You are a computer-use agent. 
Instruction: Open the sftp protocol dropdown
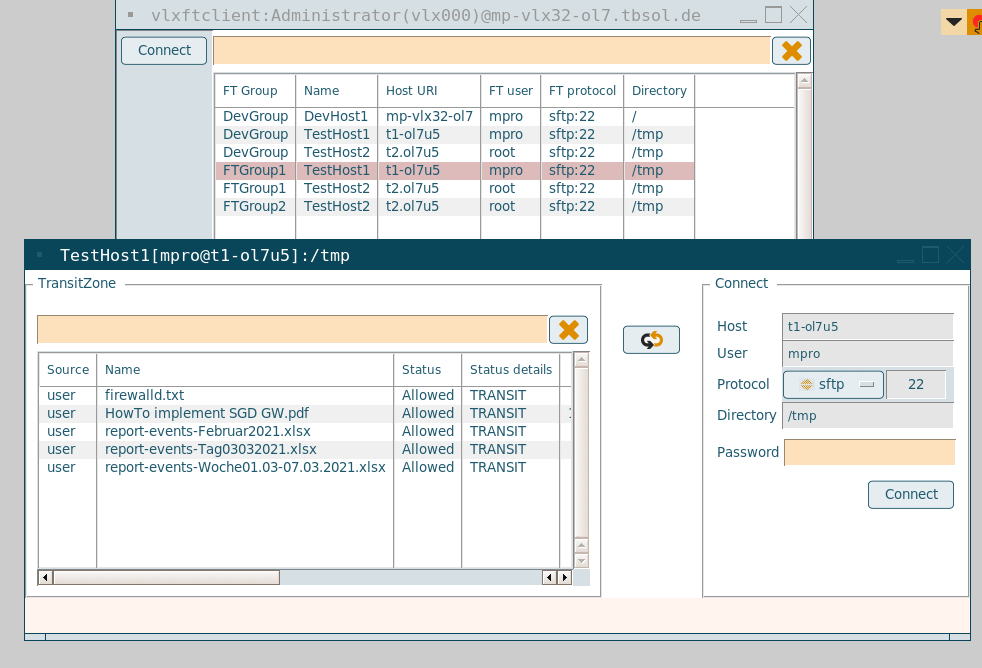click(832, 385)
